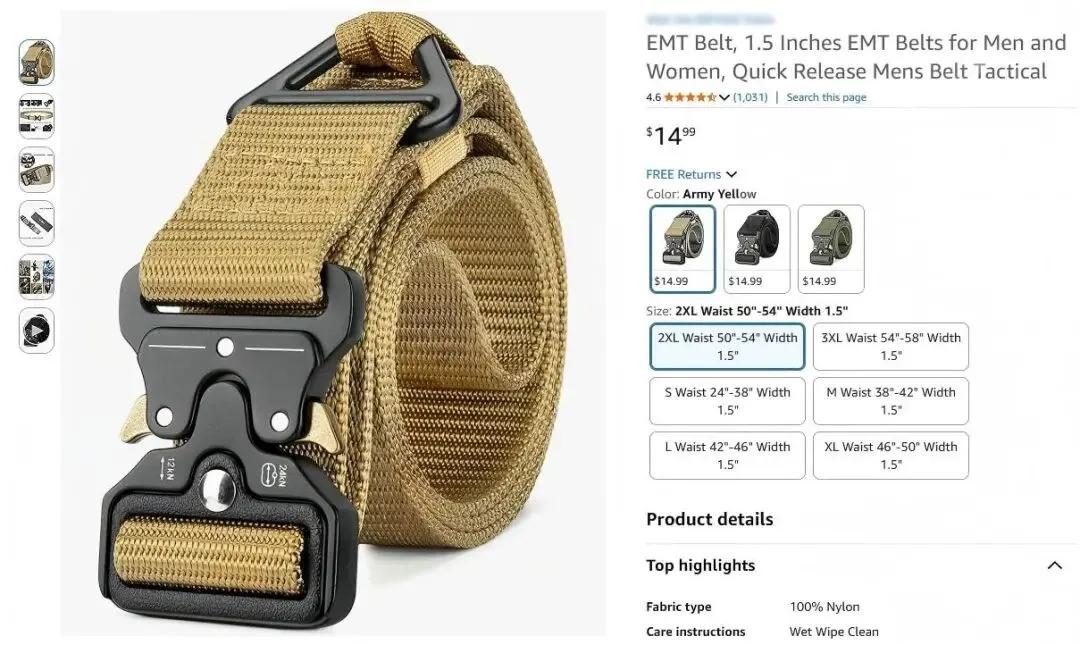Image resolution: width=1080 pixels, height=645 pixels.
Task: Pick size S Waist 24"-38"
Action: click(727, 401)
